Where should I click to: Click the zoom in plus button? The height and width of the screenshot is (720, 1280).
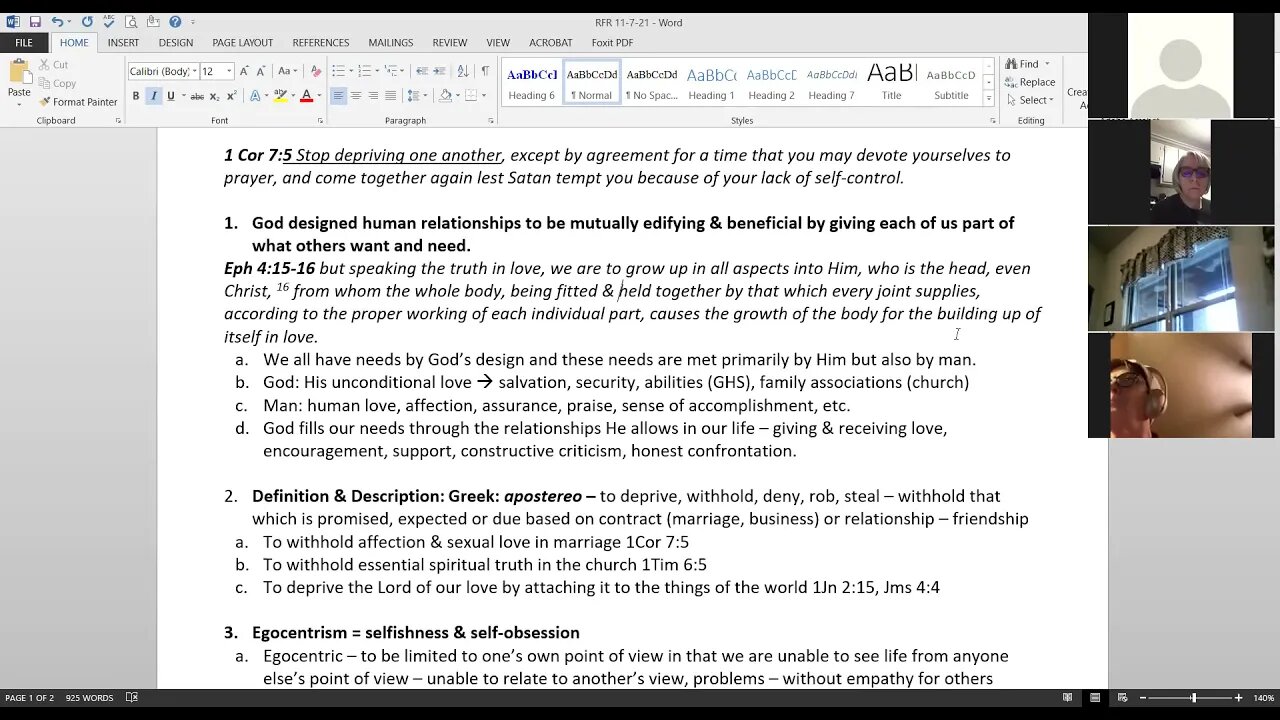(1238, 698)
